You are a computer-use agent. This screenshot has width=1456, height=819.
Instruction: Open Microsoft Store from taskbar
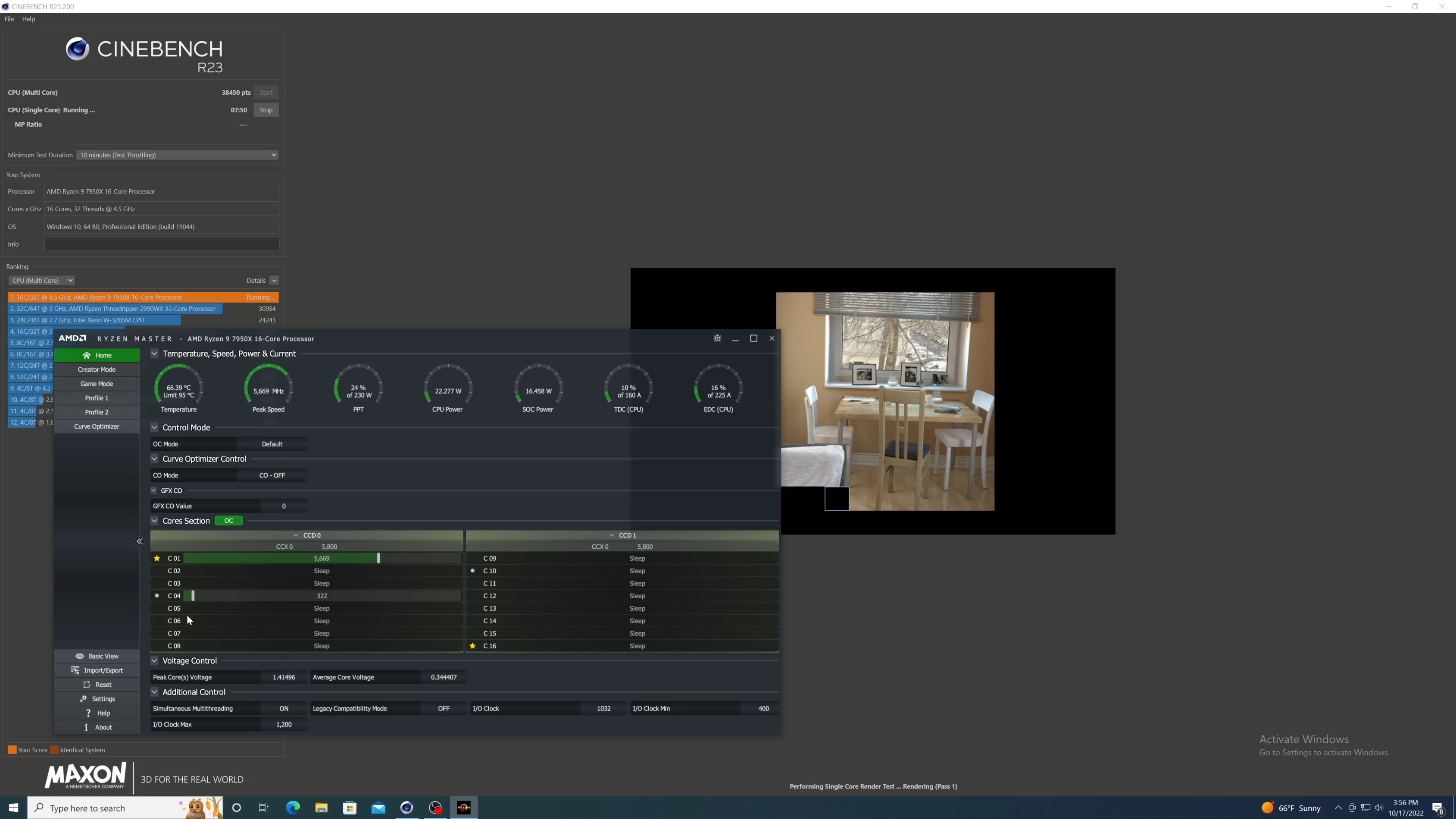(350, 808)
